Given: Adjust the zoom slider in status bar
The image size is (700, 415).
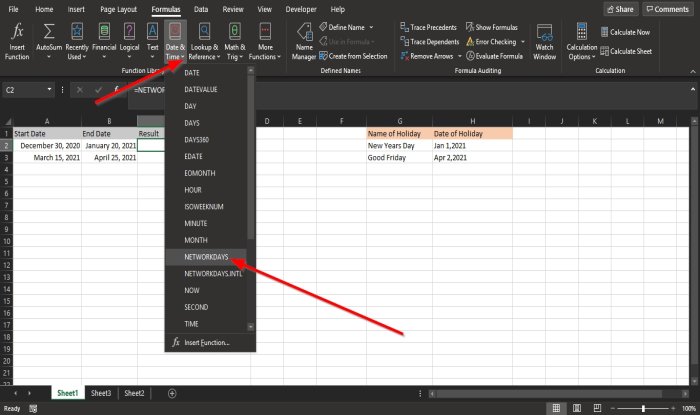Looking at the screenshot, I should point(641,409).
